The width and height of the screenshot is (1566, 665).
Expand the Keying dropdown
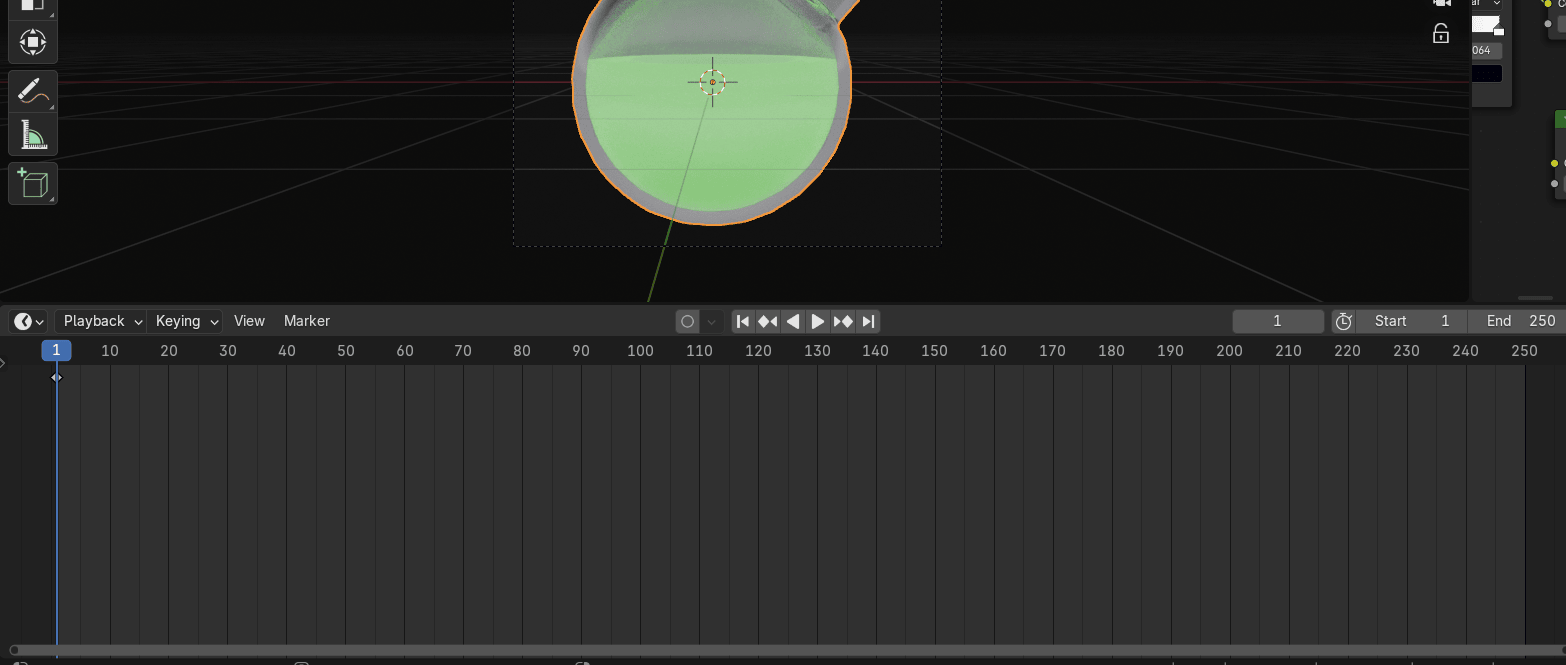pyautogui.click(x=186, y=321)
